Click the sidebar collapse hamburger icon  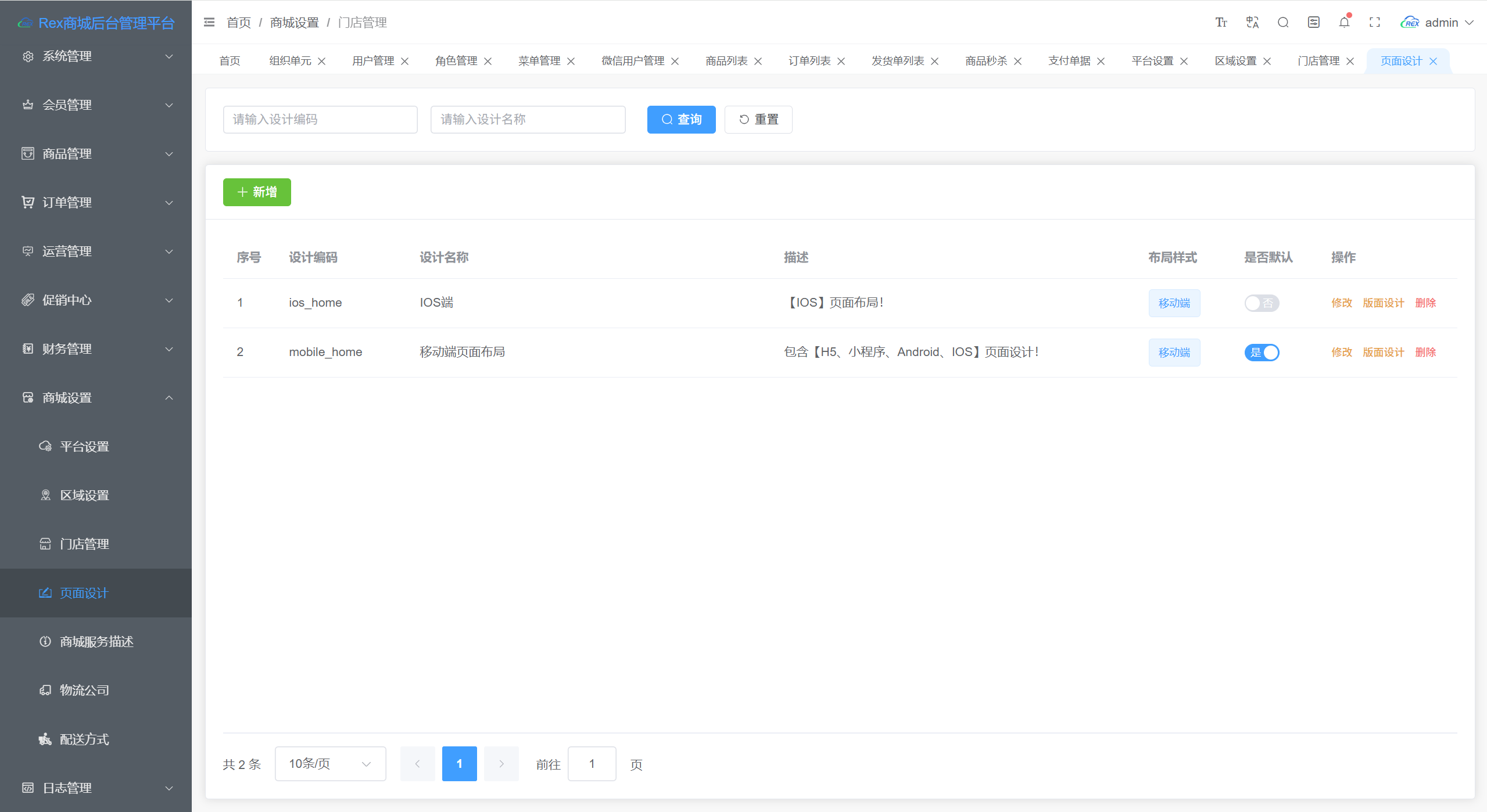[x=209, y=22]
